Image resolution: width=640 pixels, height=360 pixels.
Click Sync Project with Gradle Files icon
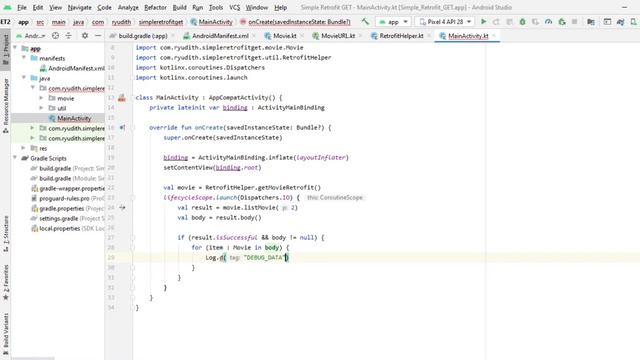pos(620,22)
